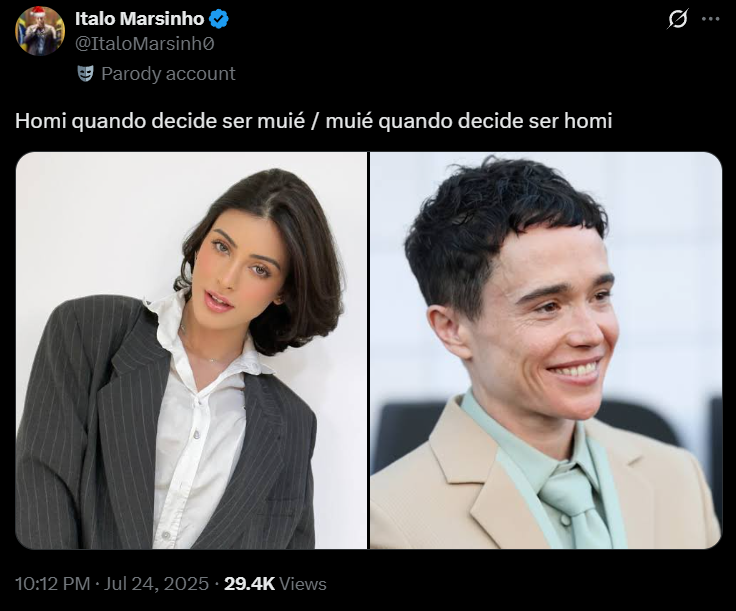Image resolution: width=736 pixels, height=611 pixels.
Task: Open the three-dot more options menu
Action: click(711, 19)
